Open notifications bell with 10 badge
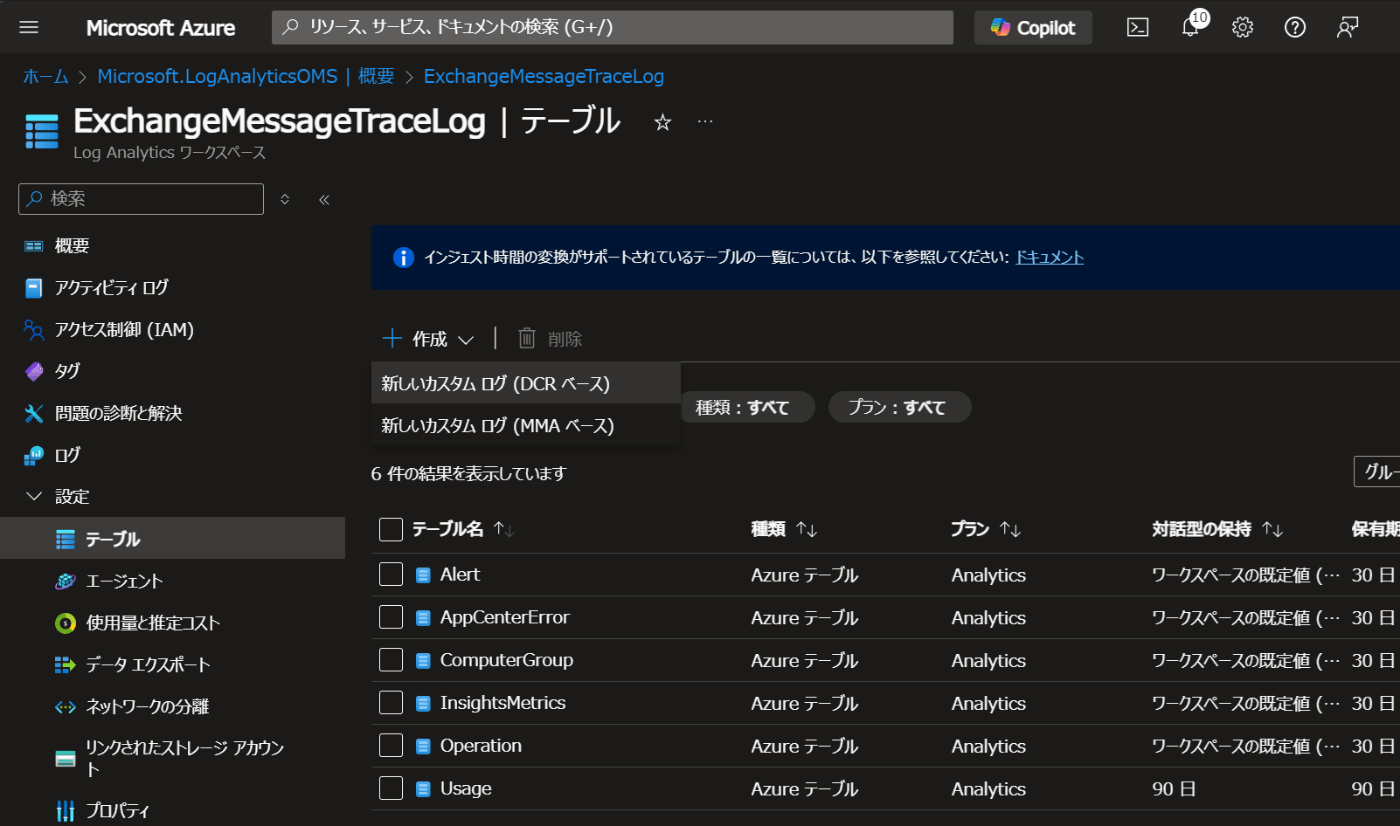The image size is (1400, 826). pyautogui.click(x=1191, y=26)
